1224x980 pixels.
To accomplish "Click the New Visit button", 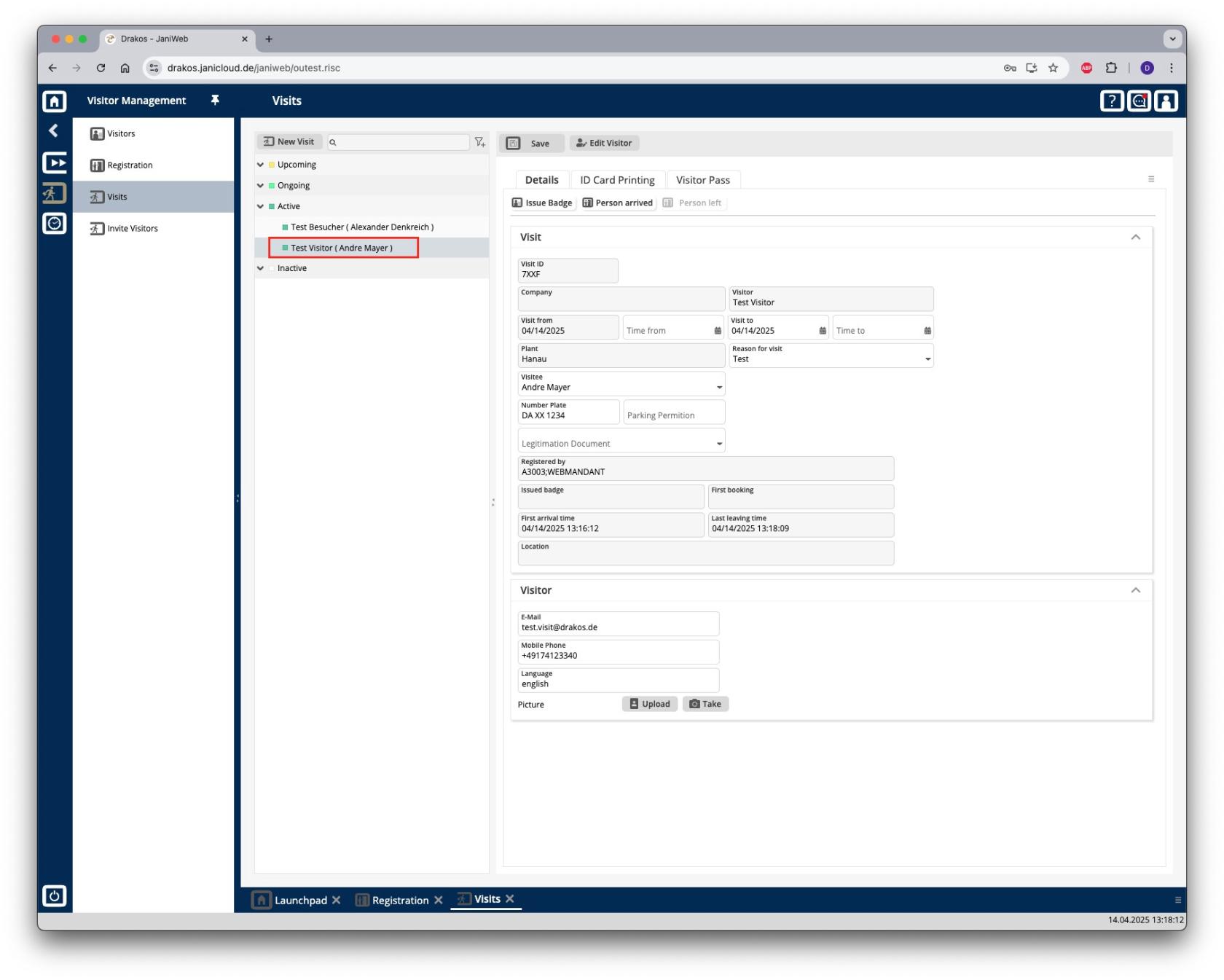I will (x=289, y=142).
